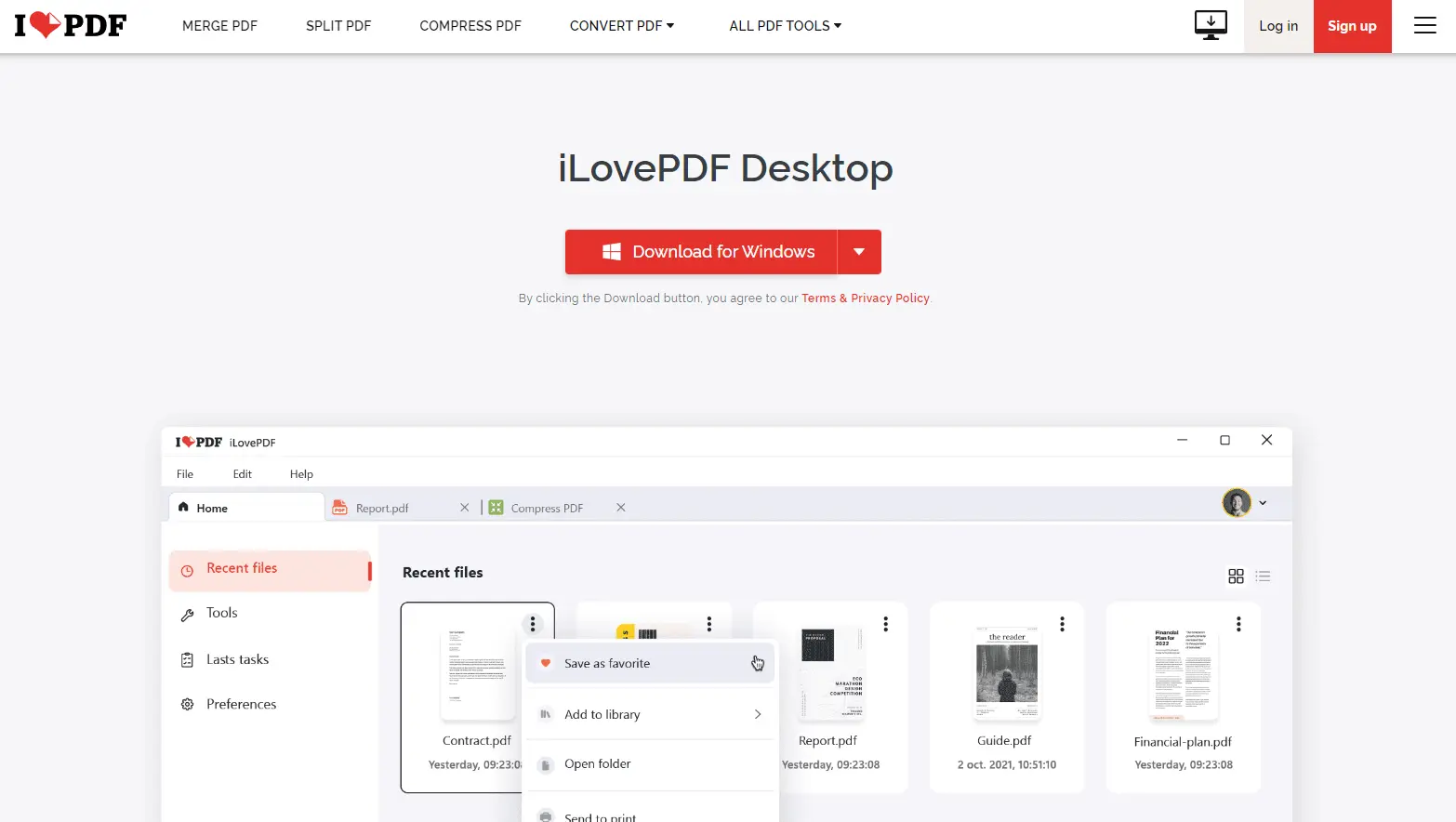Switch to grid view icon
Screen dimensions: 1456x822
click(x=1236, y=577)
